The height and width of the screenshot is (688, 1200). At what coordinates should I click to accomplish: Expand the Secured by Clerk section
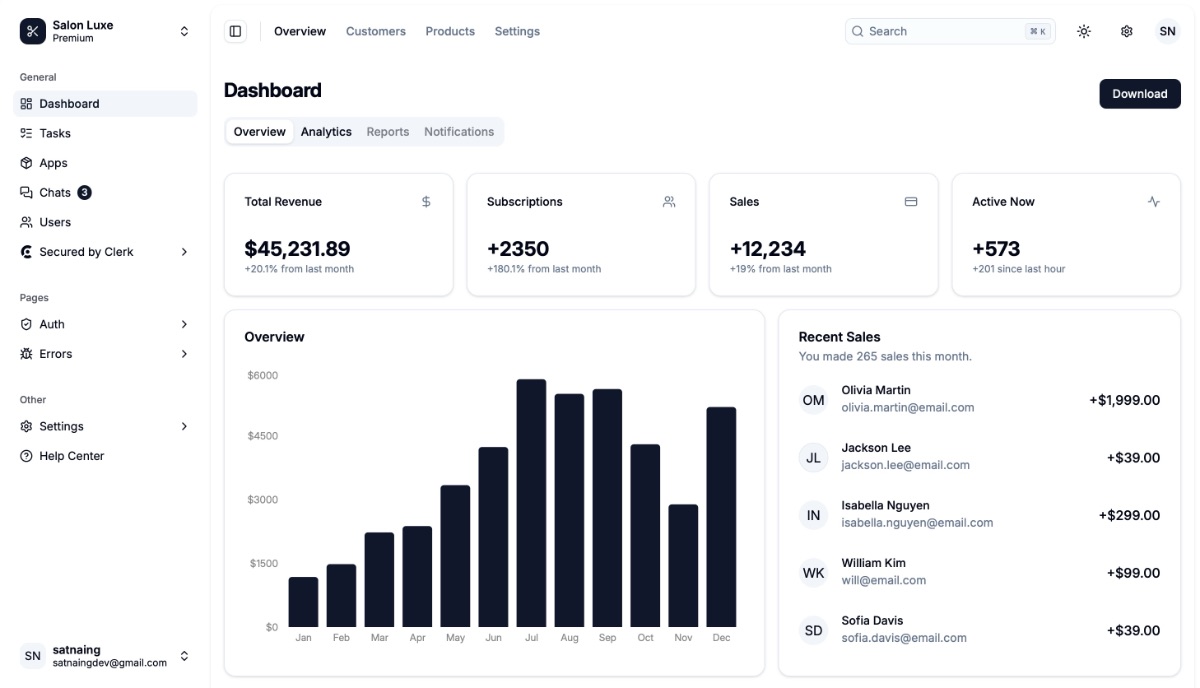pos(184,252)
